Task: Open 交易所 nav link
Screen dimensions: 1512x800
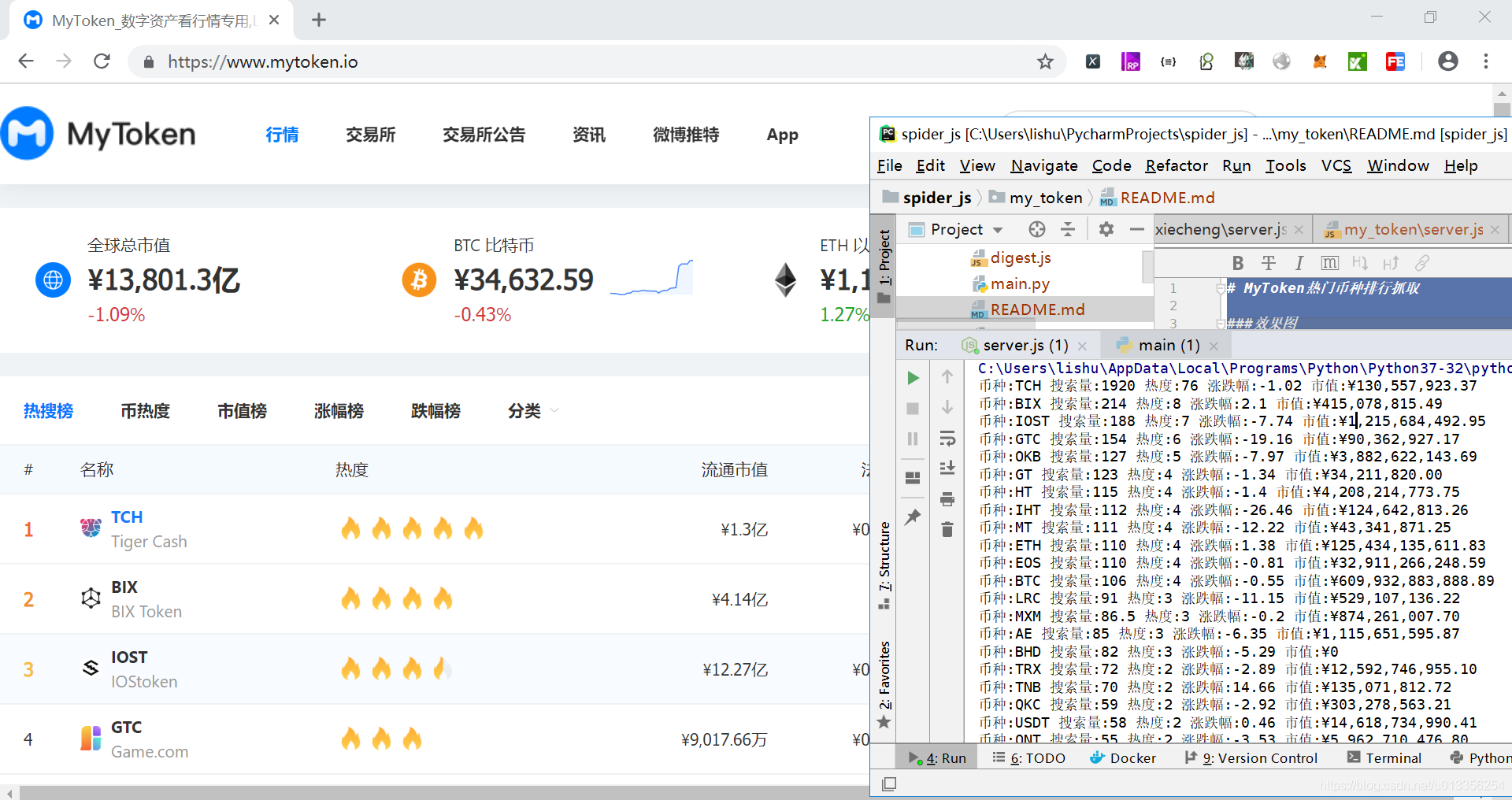Action: click(x=370, y=135)
